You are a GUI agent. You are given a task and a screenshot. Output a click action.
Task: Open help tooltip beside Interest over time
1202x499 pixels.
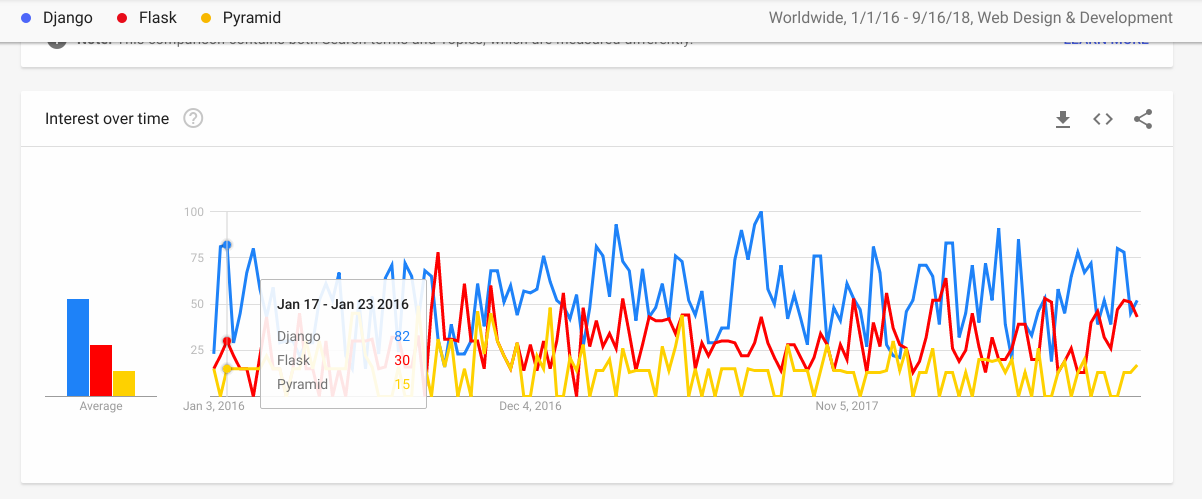(193, 119)
